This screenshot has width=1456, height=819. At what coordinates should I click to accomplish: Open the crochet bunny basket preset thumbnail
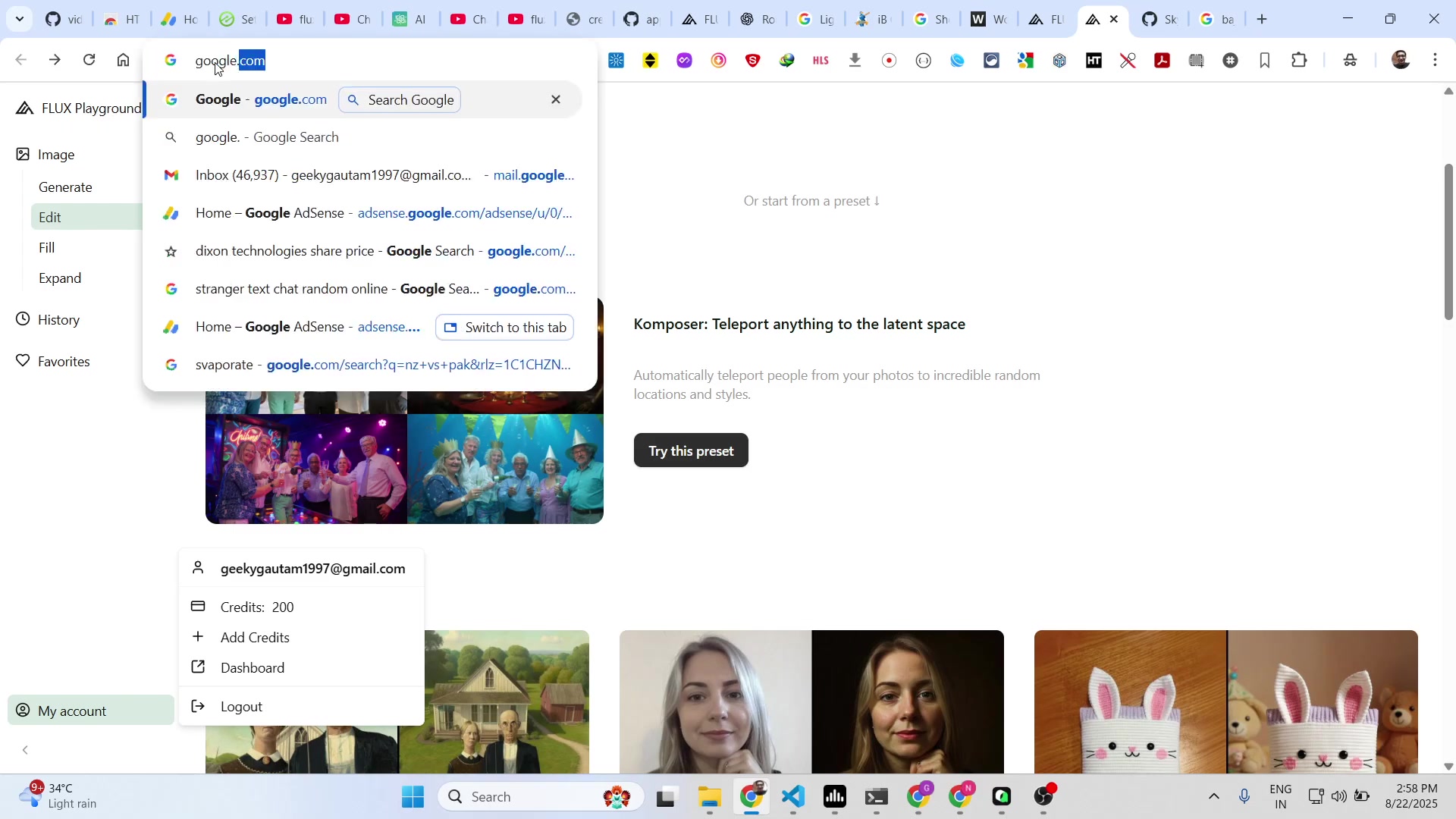pyautogui.click(x=1226, y=702)
